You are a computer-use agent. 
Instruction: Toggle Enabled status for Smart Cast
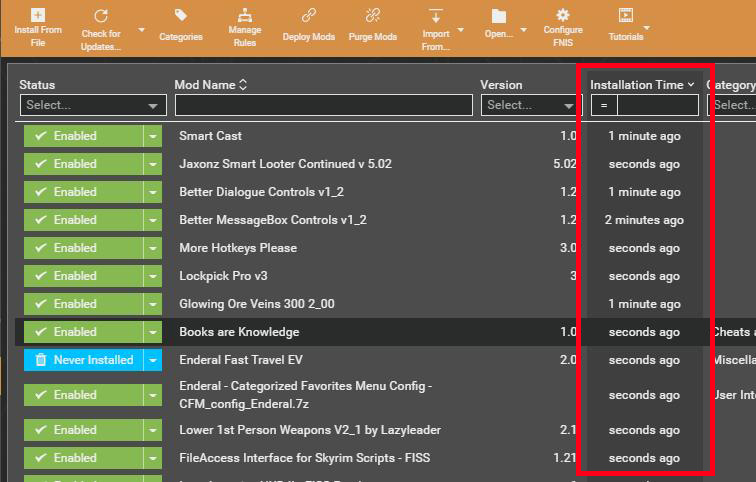(x=83, y=136)
